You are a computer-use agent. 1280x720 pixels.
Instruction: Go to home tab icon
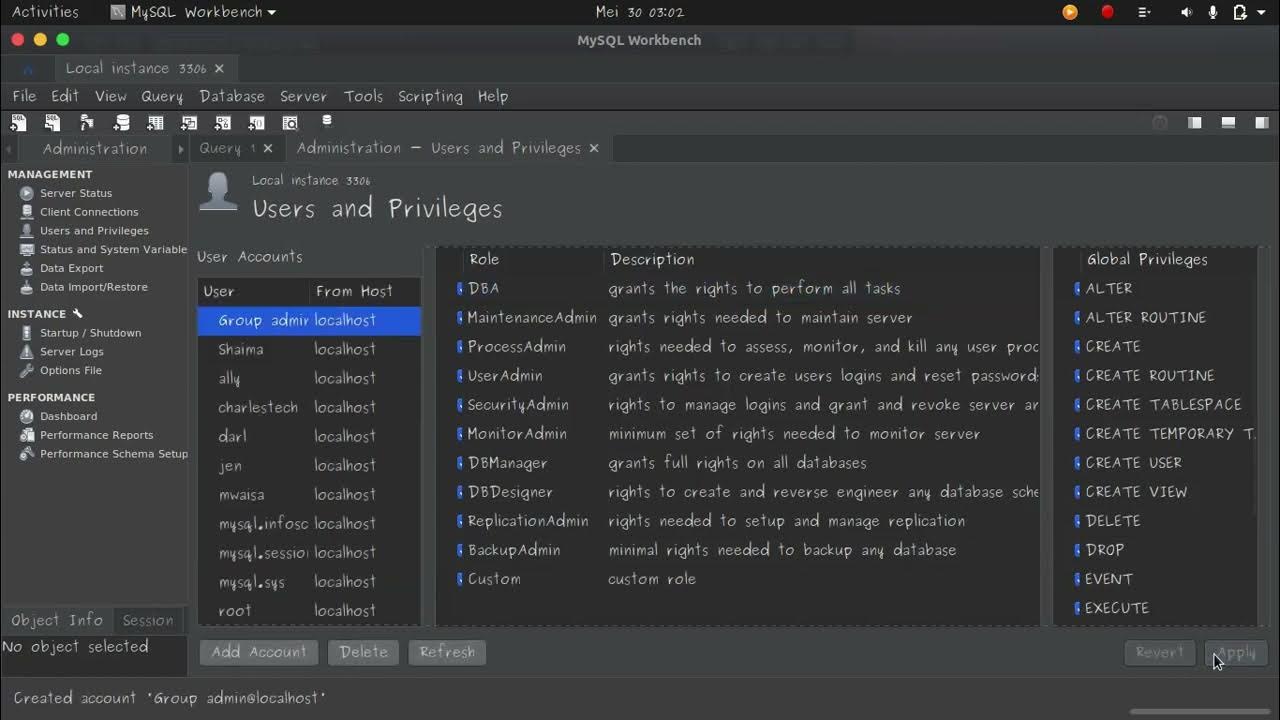click(x=28, y=69)
